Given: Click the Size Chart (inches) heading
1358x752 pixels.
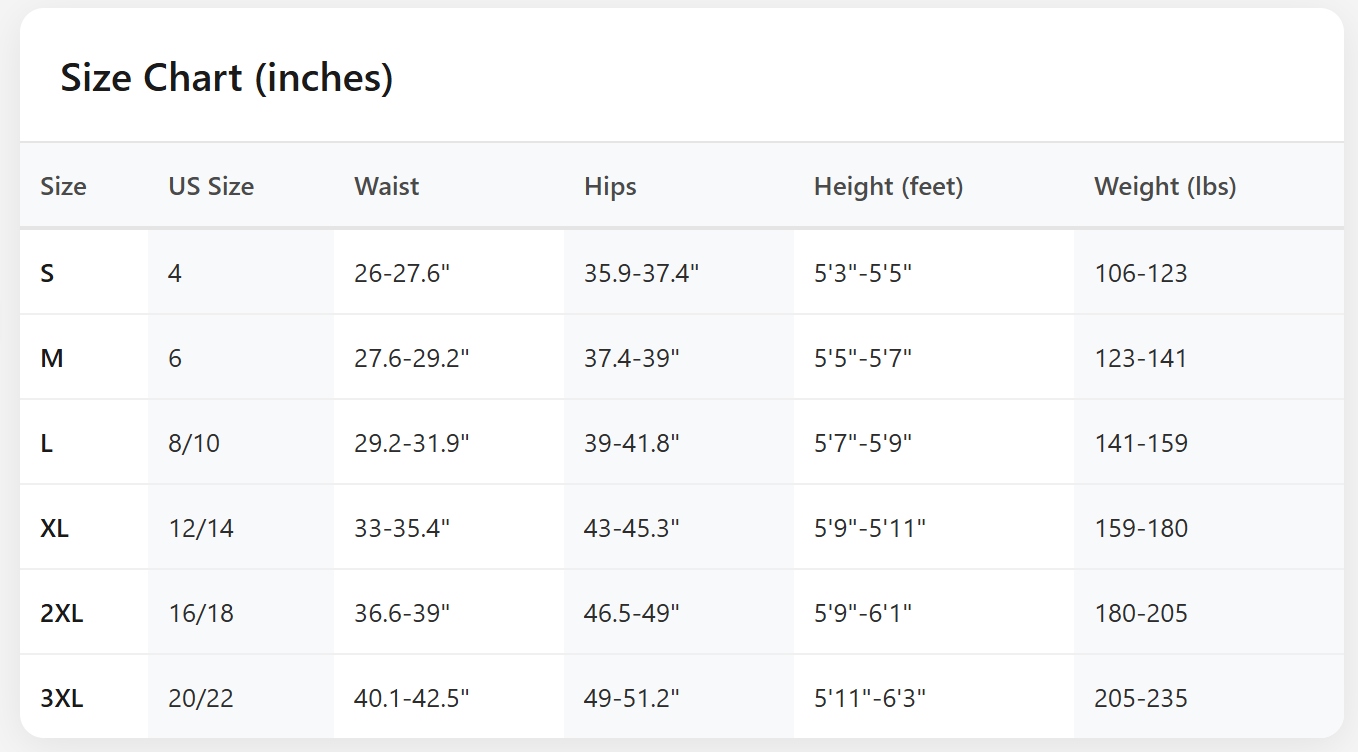Looking at the screenshot, I should point(227,78).
